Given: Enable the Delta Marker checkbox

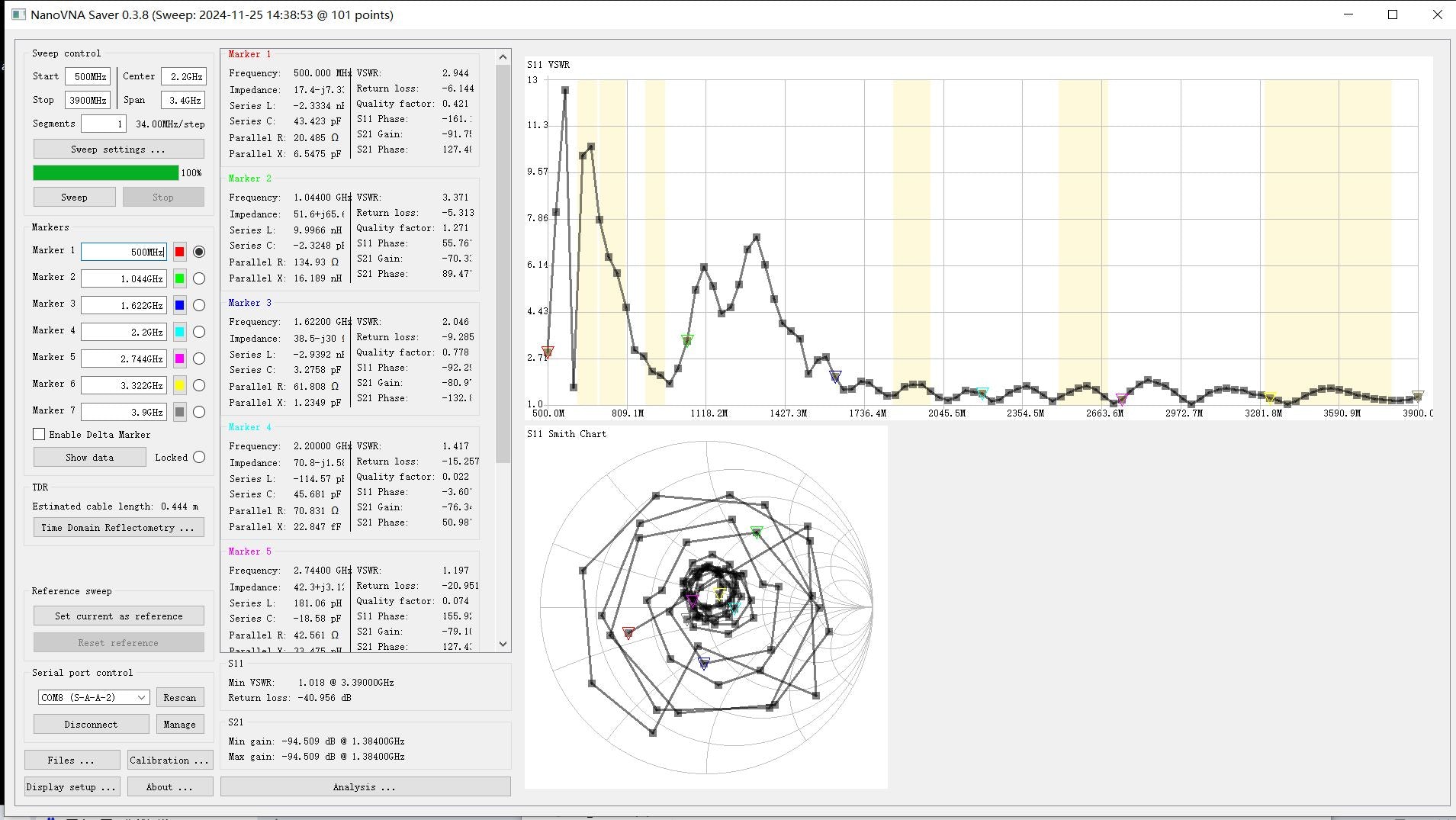Looking at the screenshot, I should [39, 434].
